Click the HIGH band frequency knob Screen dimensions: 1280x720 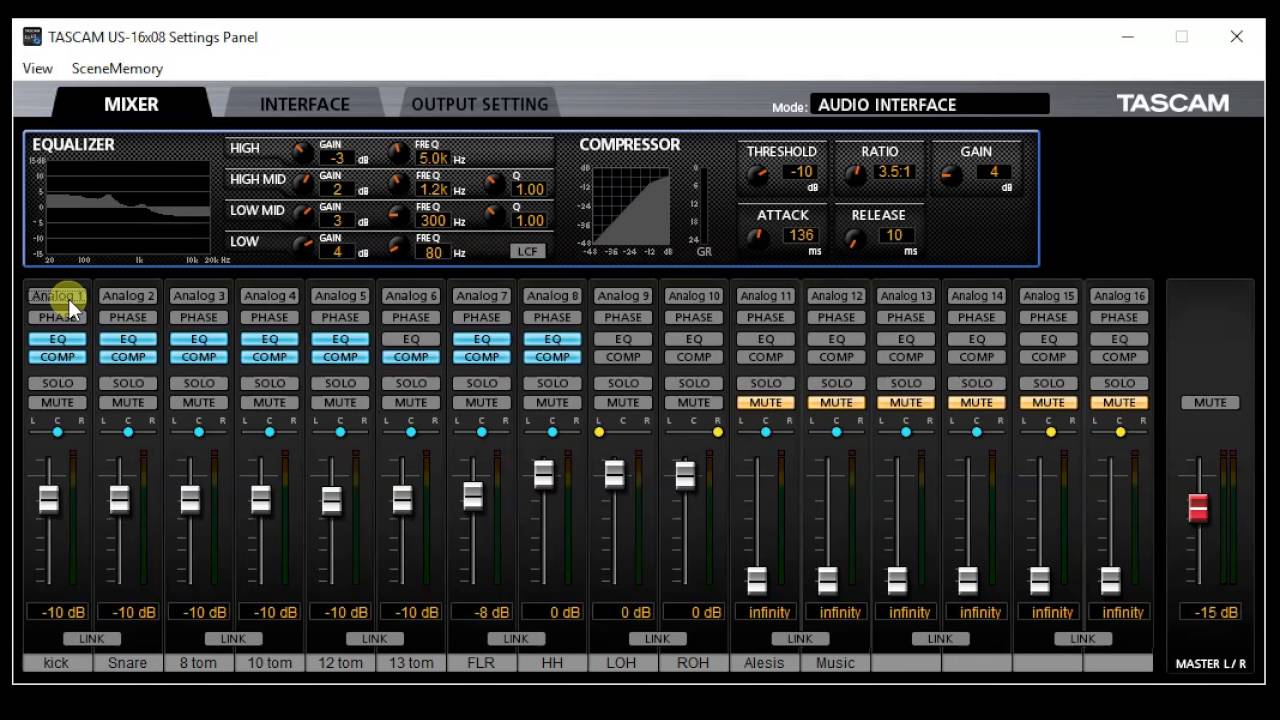click(x=399, y=153)
